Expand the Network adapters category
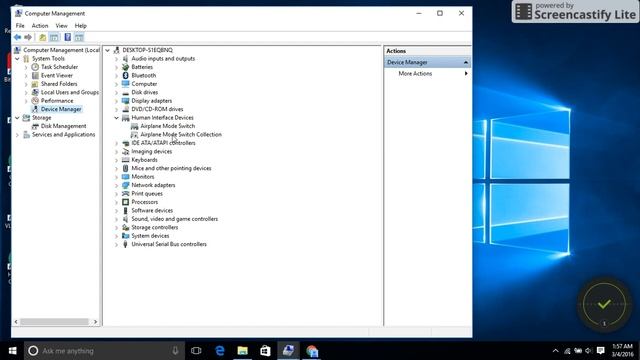 (x=116, y=185)
